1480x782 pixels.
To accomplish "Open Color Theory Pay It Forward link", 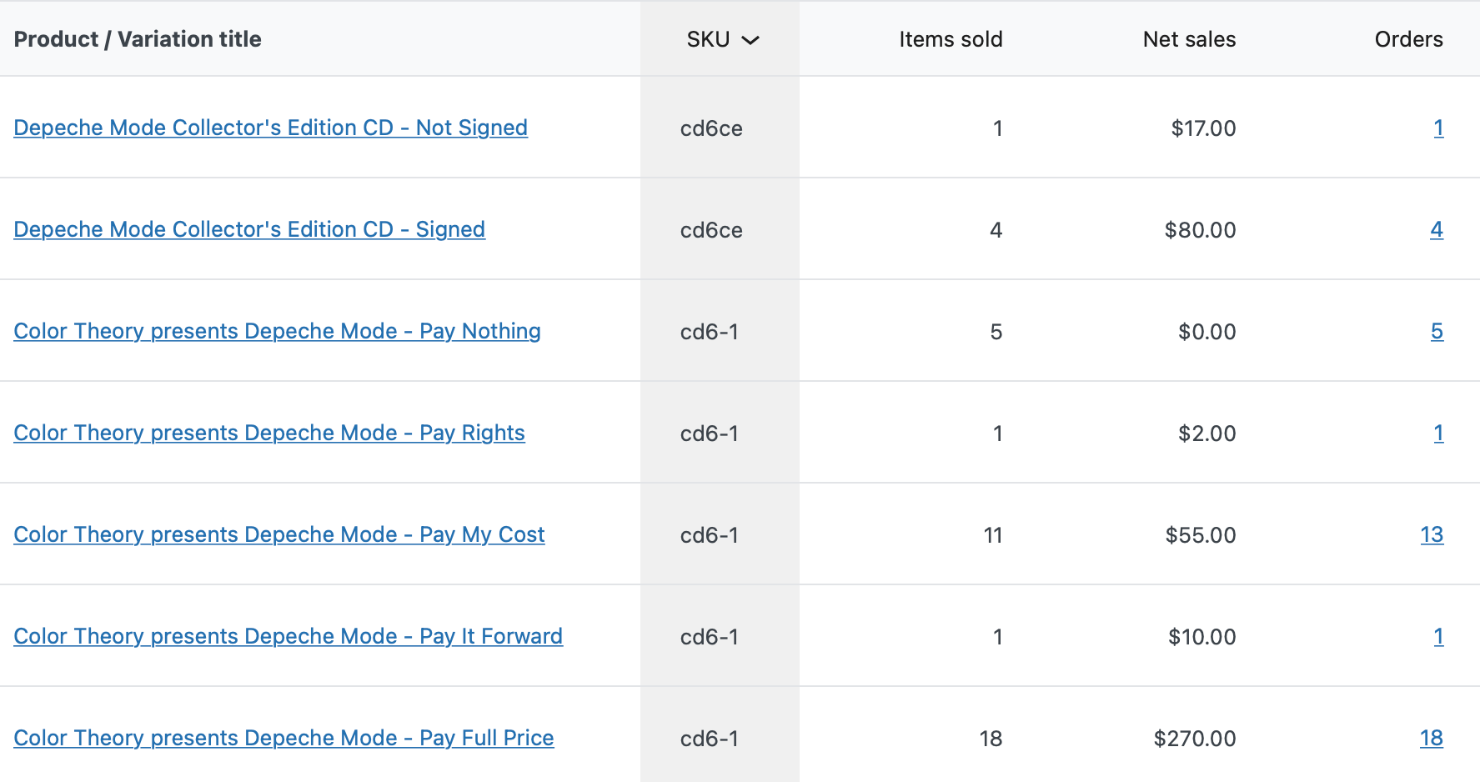I will [x=288, y=637].
